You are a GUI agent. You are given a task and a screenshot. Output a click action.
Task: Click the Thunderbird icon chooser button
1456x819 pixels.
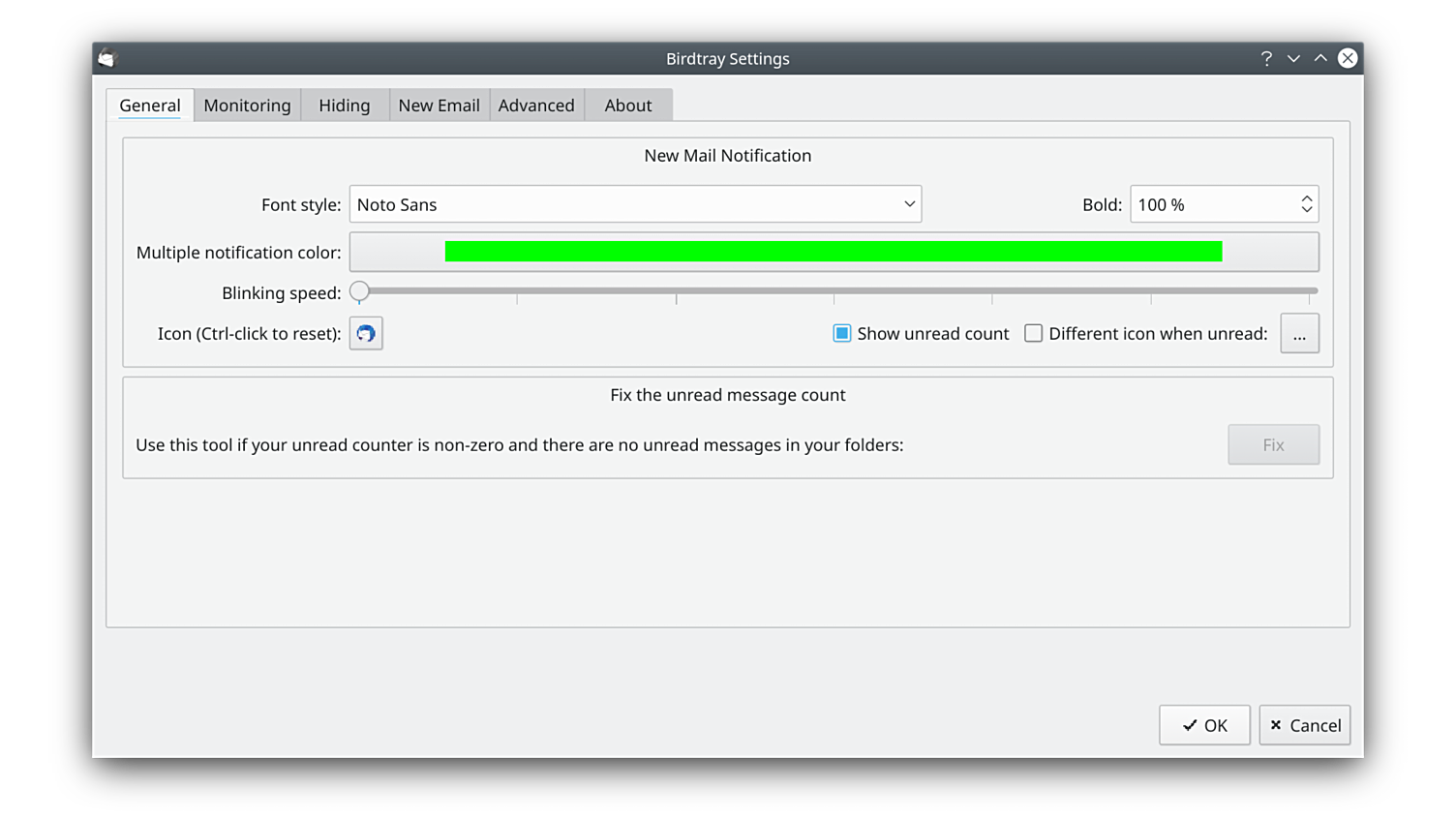pos(366,333)
